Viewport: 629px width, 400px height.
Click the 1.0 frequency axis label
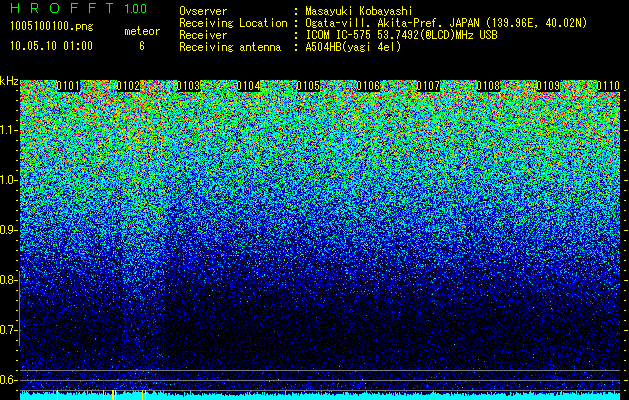tap(9, 181)
